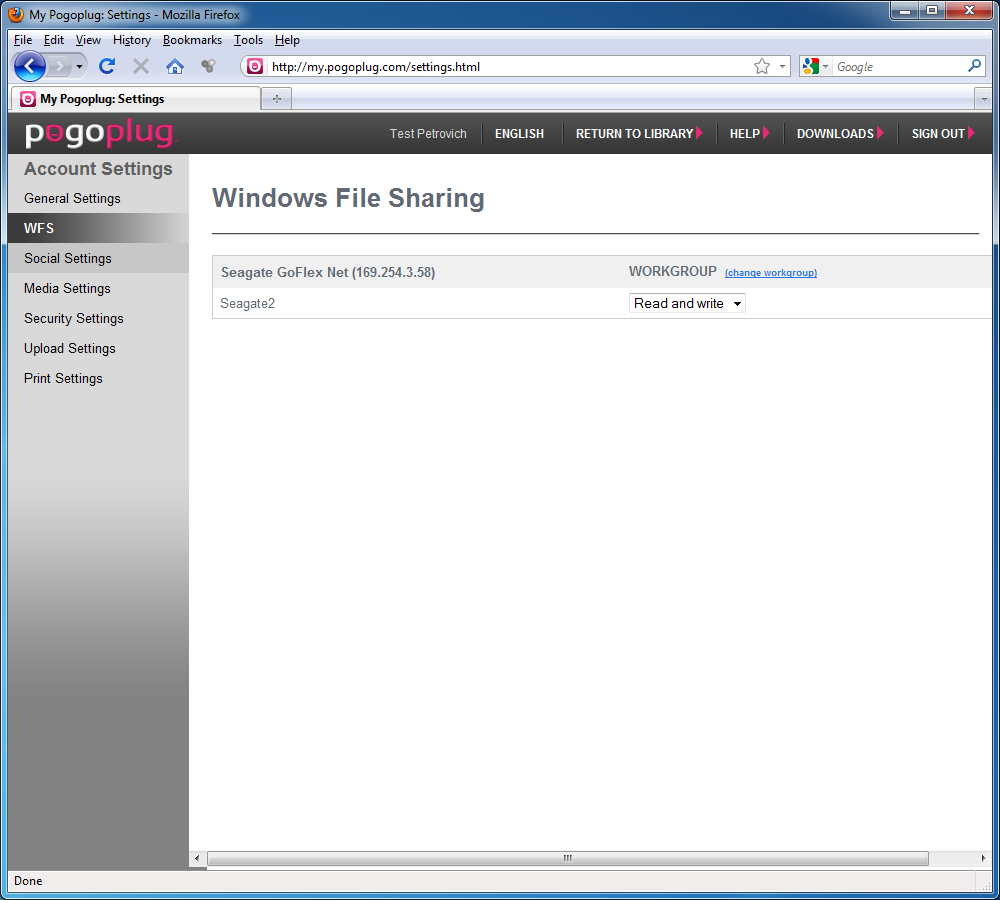Click the horizontal scrollbar left arrow
Image resolution: width=1000 pixels, height=900 pixels.
click(197, 859)
